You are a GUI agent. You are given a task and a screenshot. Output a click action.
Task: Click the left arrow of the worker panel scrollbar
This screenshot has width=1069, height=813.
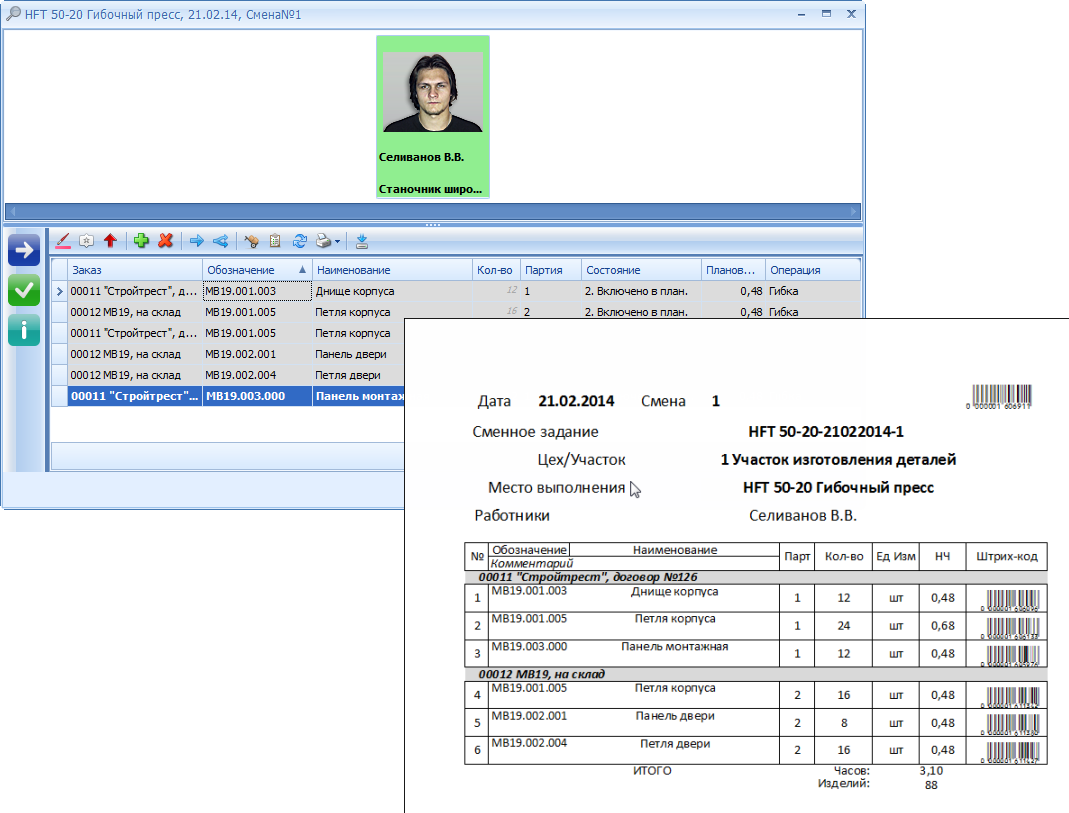point(12,211)
